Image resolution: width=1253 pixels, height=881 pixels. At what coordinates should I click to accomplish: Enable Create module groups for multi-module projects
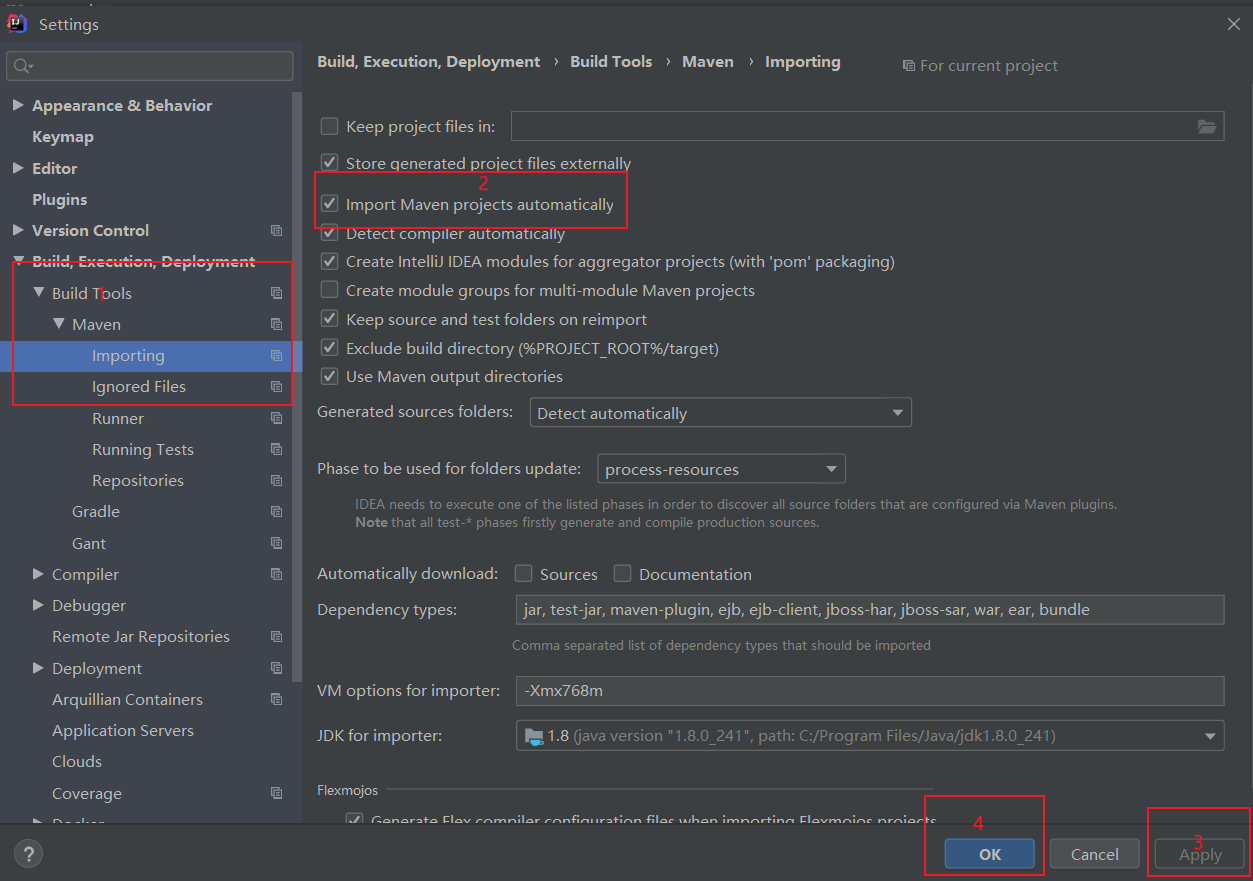329,290
